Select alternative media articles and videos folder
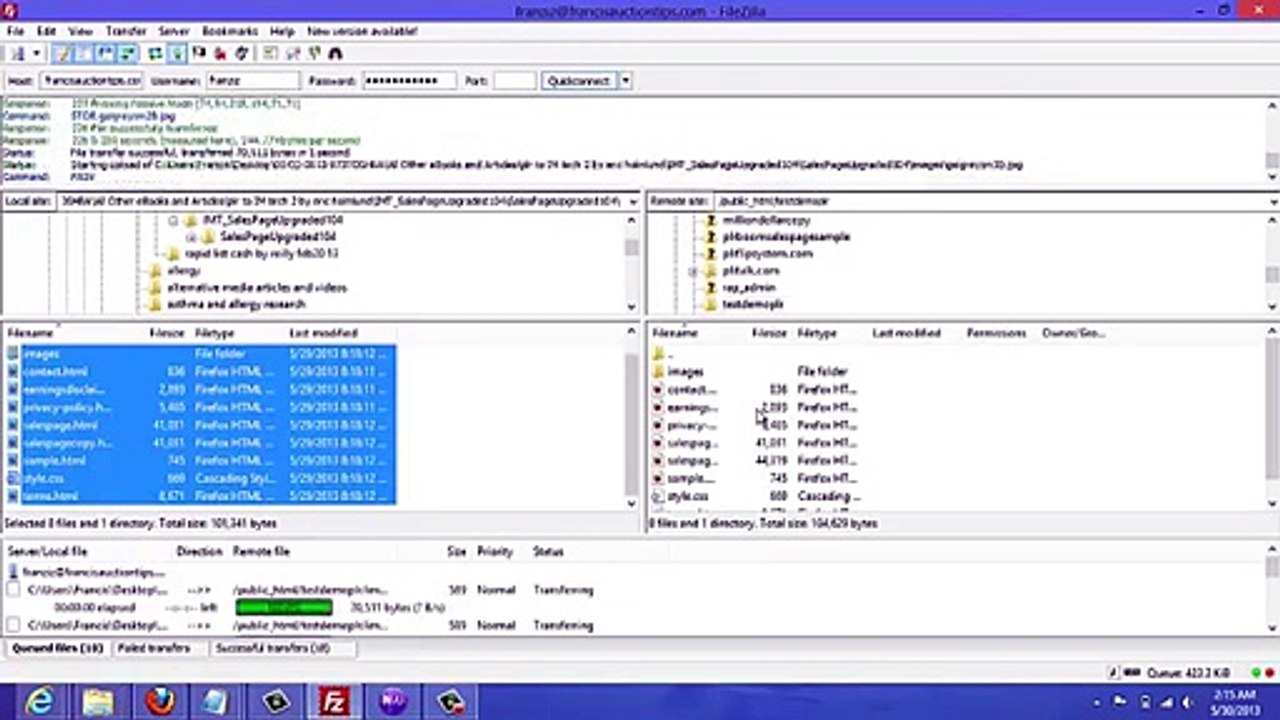The image size is (1280, 720). (257, 288)
